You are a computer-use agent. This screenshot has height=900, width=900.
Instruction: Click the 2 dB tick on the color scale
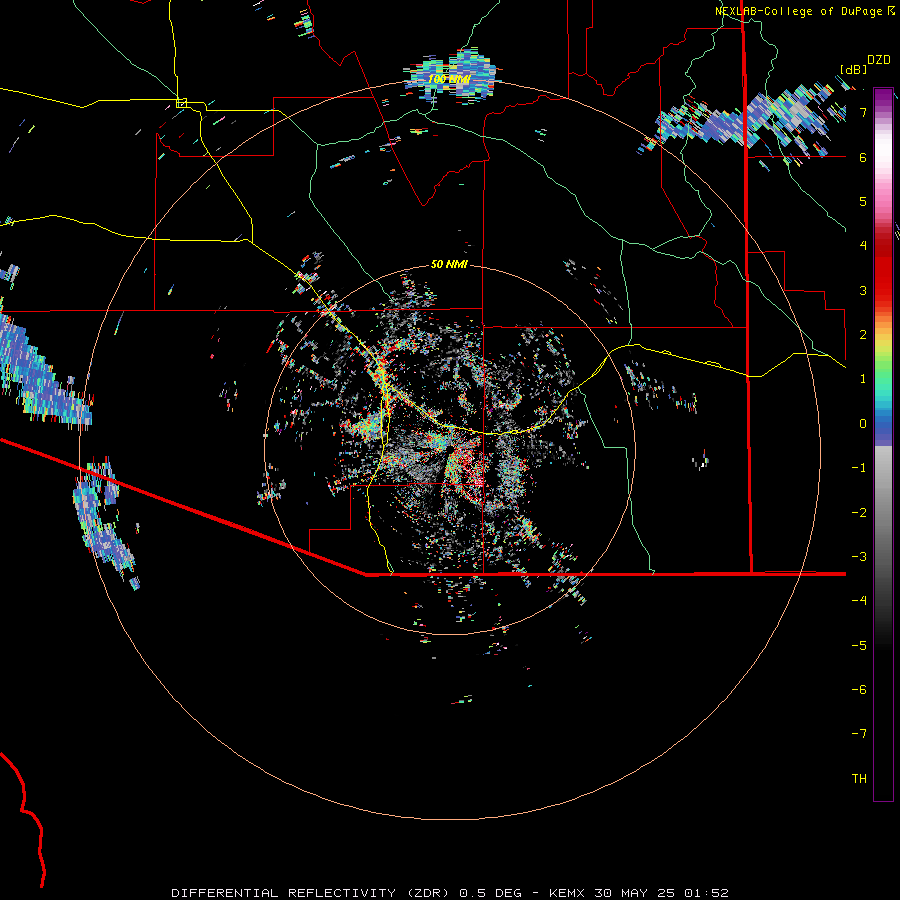tap(863, 335)
